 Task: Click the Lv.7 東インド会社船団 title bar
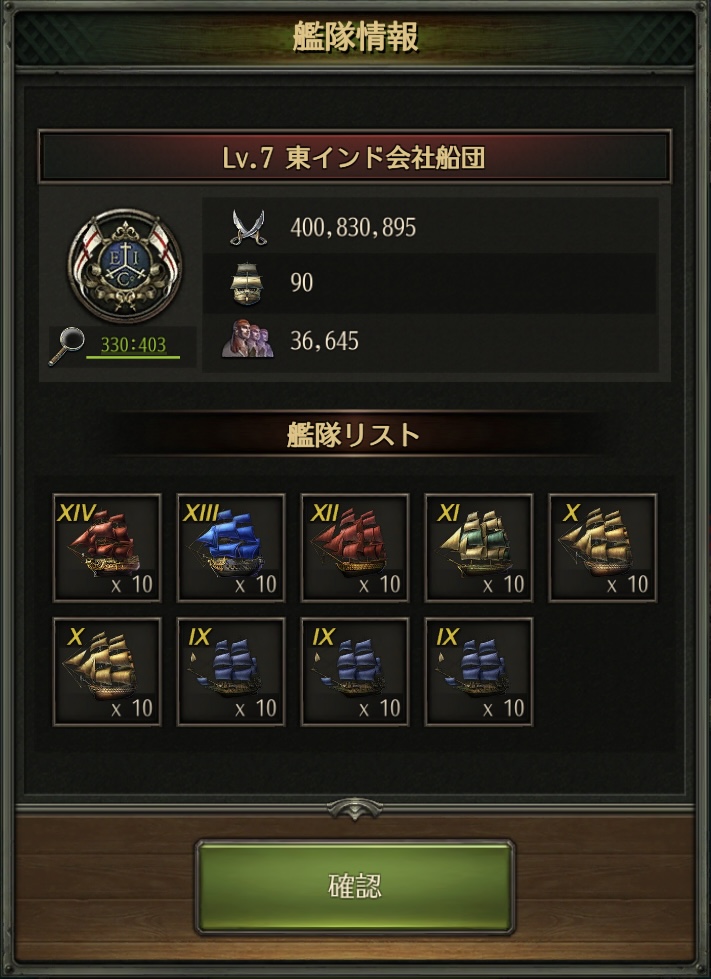[355, 157]
